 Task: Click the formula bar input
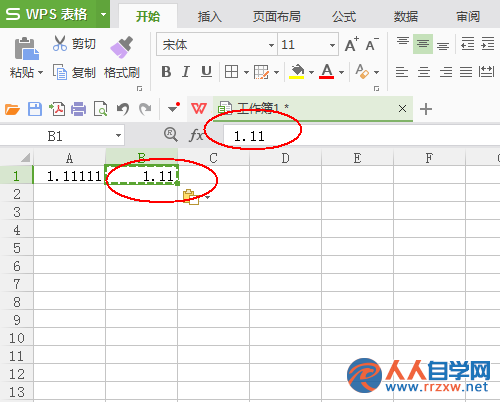361,136
